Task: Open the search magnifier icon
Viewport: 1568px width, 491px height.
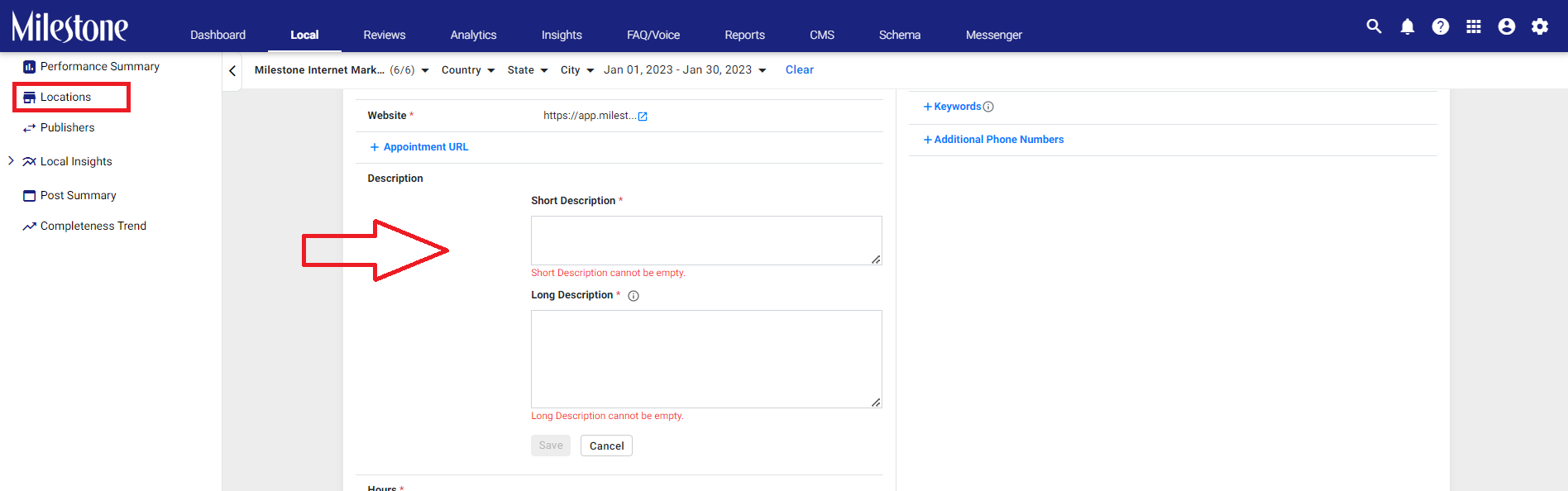Action: [x=1374, y=26]
